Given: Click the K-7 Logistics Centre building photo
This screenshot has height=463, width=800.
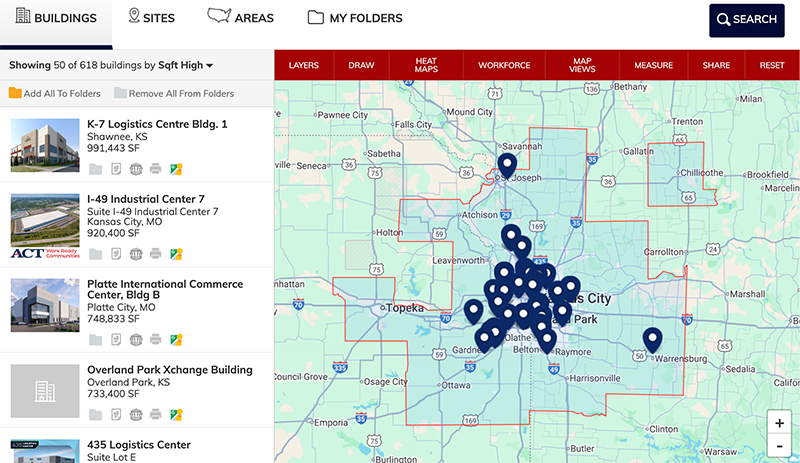Looking at the screenshot, I should (x=45, y=145).
